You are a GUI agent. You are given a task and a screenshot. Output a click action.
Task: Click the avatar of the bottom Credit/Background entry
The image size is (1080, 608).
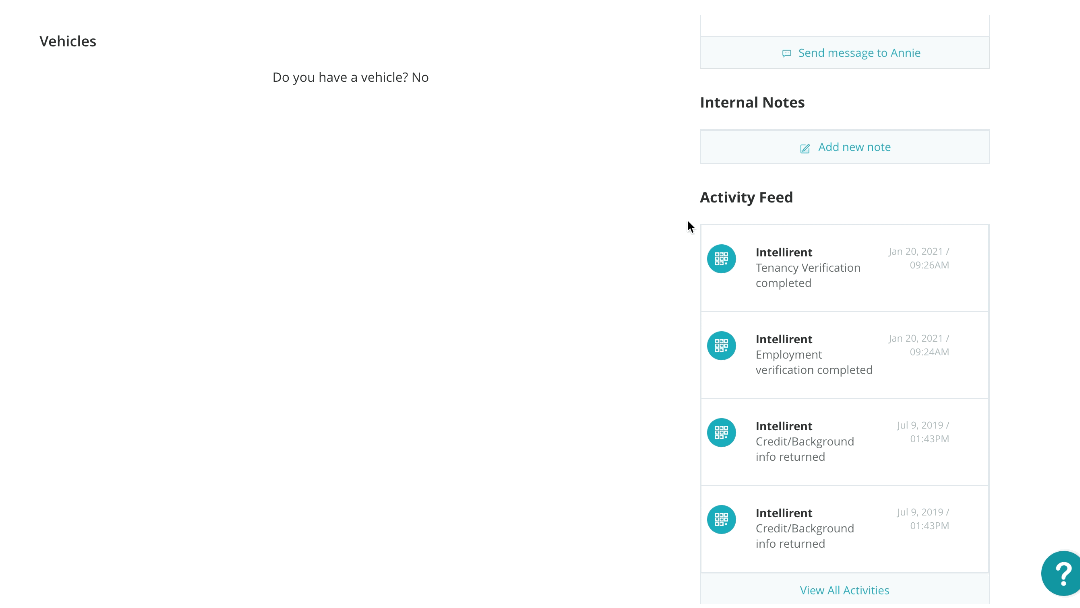click(721, 519)
